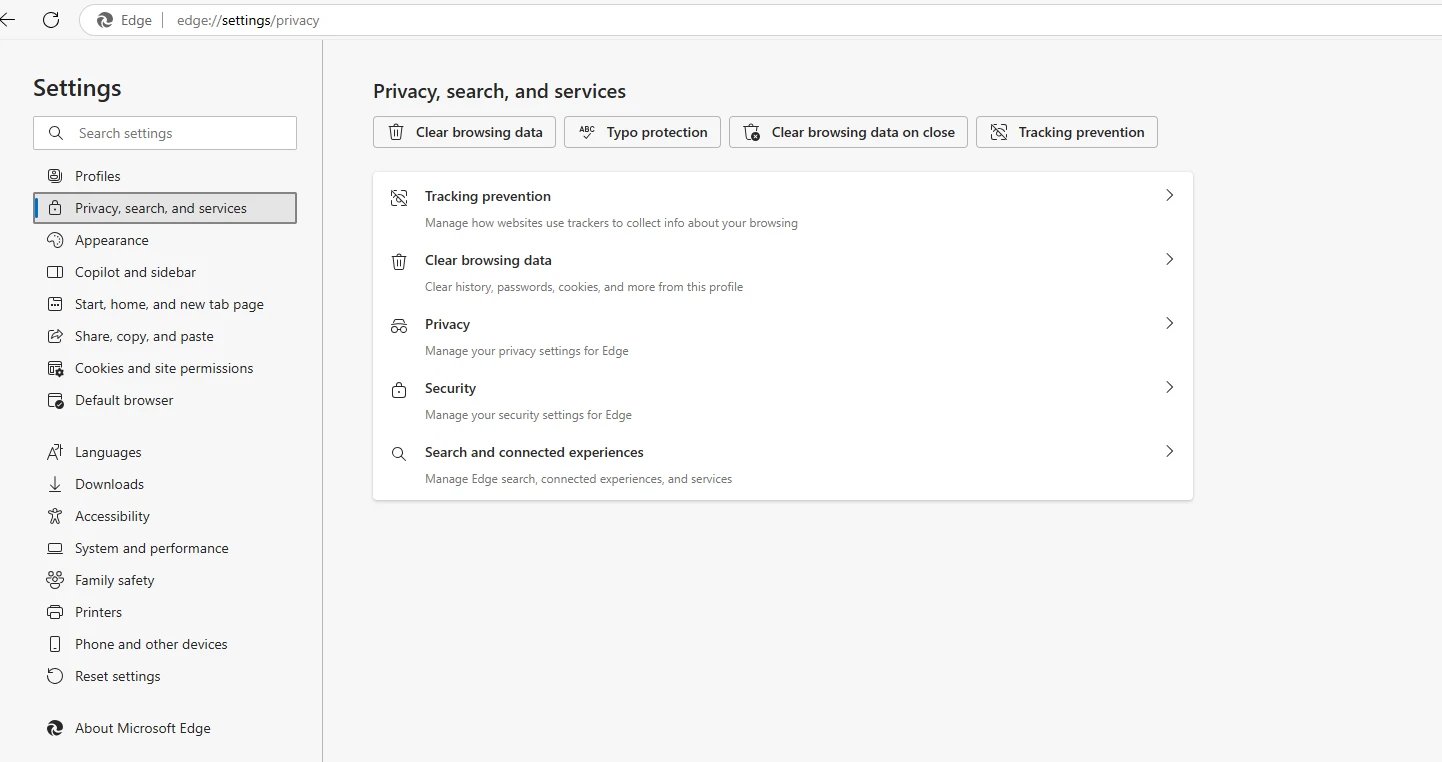Viewport: 1442px width, 762px height.
Task: Click the Tracking prevention row icon
Action: pyautogui.click(x=399, y=198)
